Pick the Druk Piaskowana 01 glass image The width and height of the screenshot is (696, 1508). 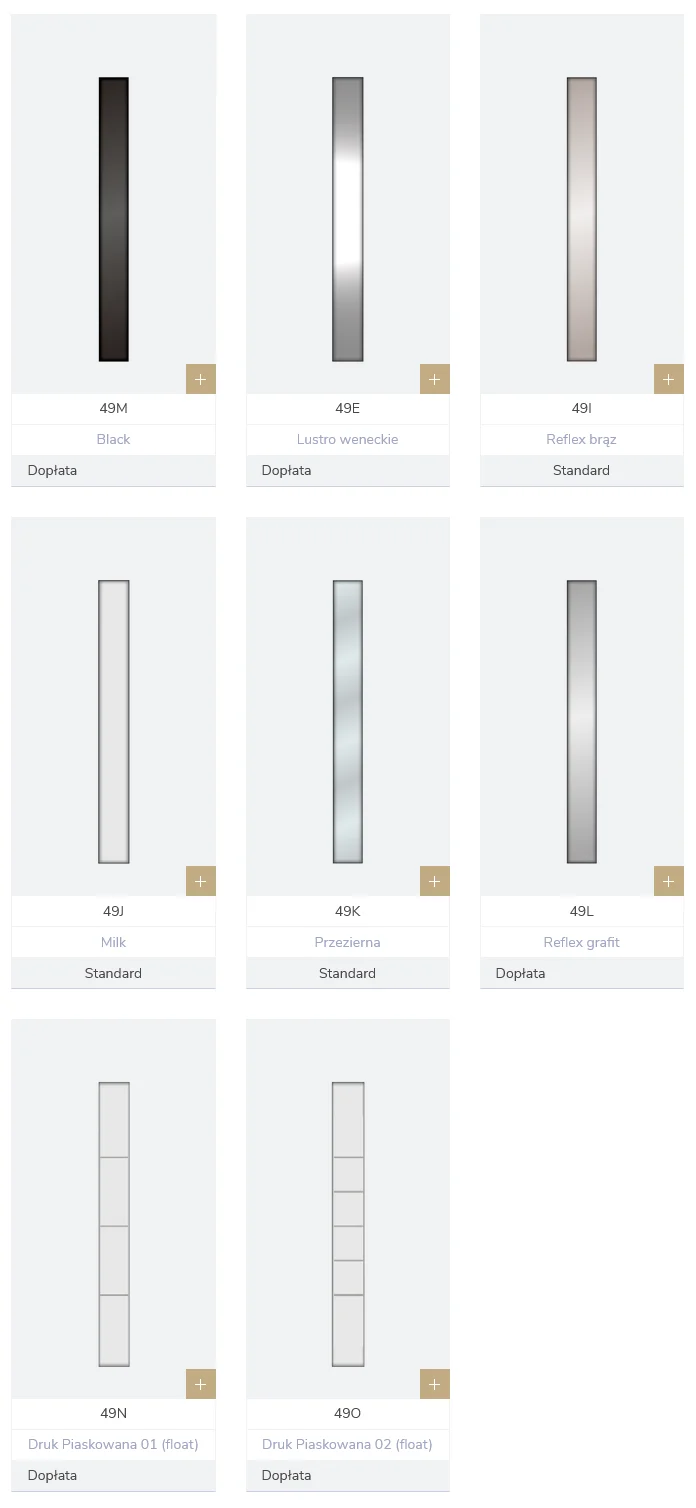point(114,1224)
